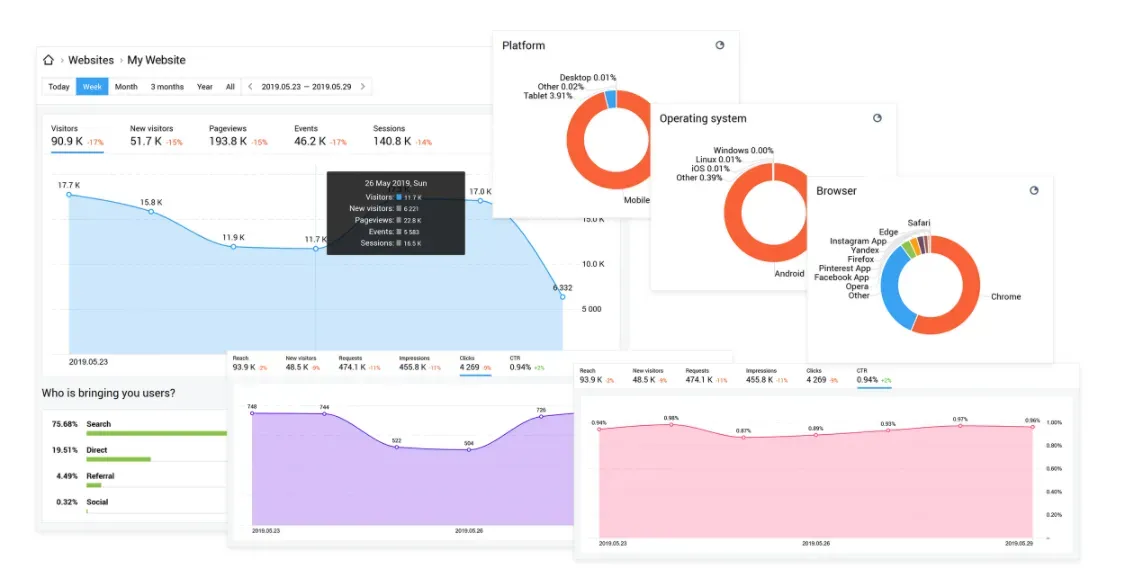Open the previous date range with the left arrow
Viewport: 1121px width, 588px height.
249,86
